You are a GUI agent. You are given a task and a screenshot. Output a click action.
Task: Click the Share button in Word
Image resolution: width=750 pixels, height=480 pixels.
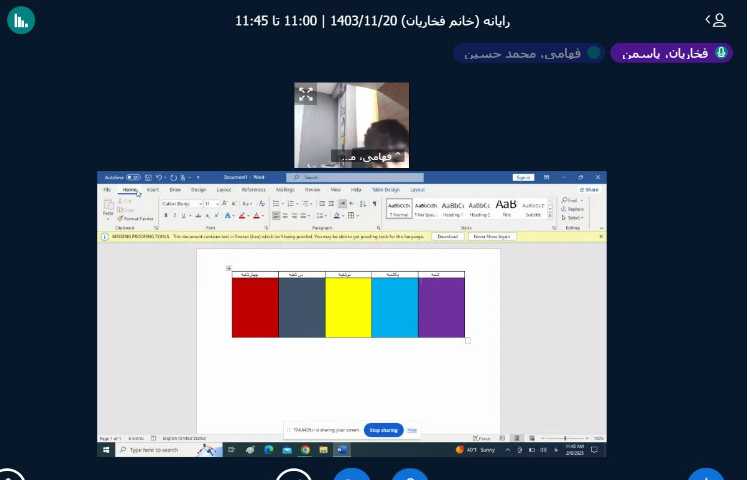point(589,190)
